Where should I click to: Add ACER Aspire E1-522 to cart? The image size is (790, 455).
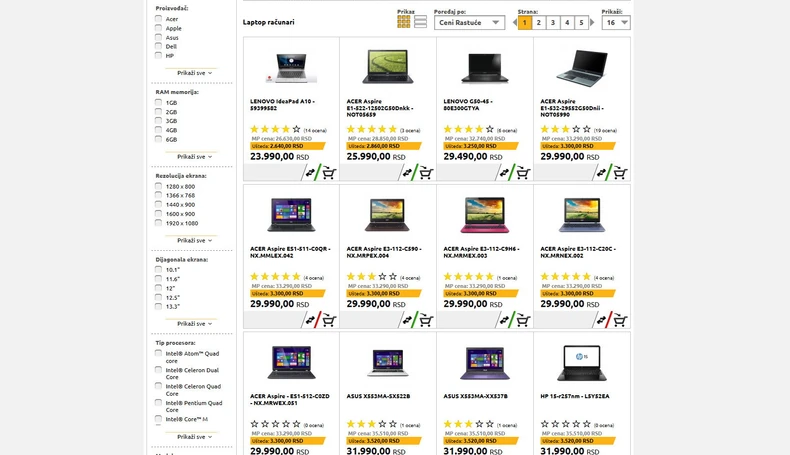pyautogui.click(x=426, y=173)
